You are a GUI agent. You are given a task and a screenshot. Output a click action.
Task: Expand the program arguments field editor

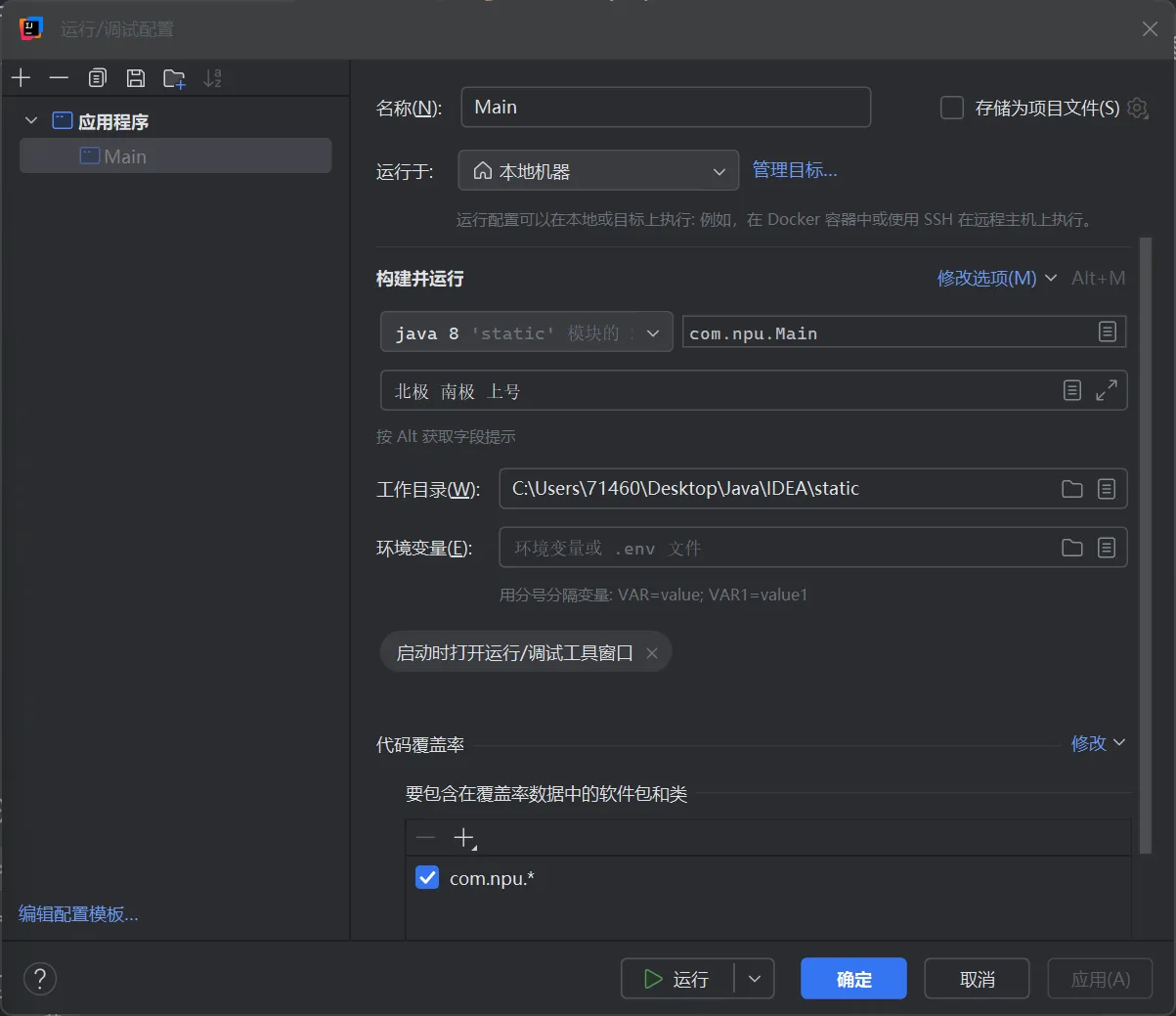point(1107,391)
